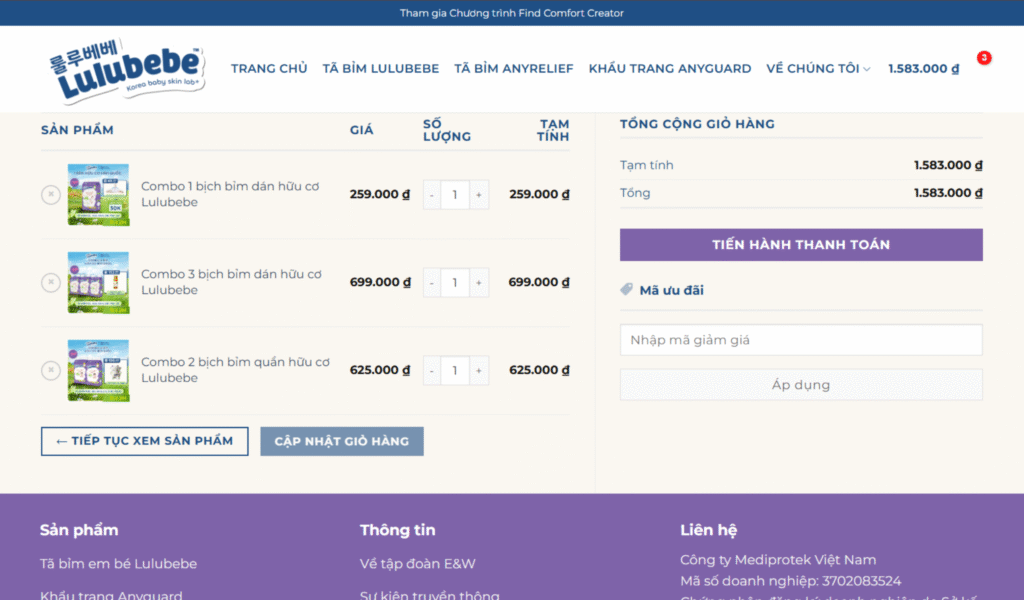The image size is (1024, 600).
Task: Increase quantity of Combo 3 bịch bỉm dán
Action: [479, 283]
